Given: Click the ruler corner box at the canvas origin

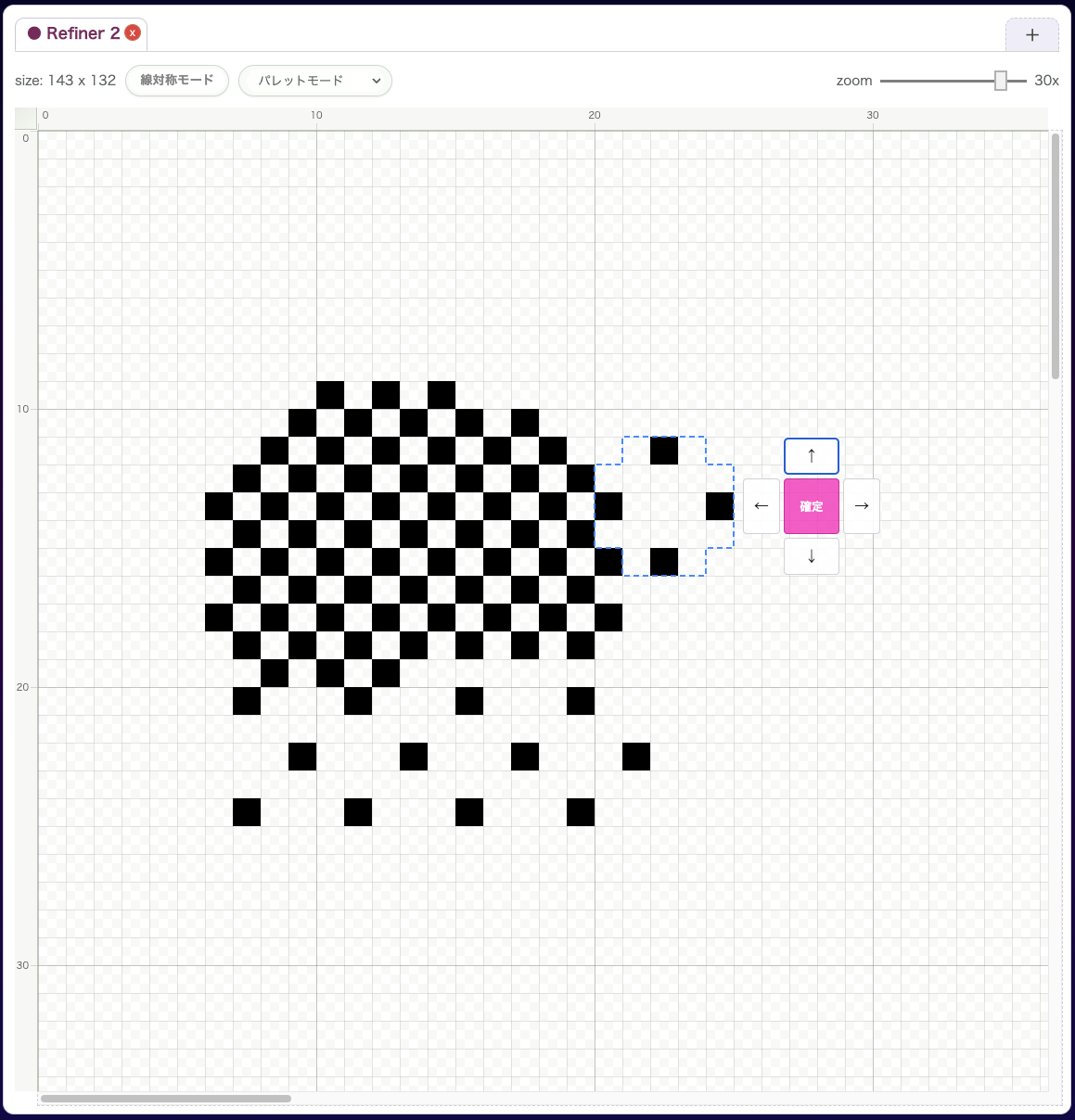Looking at the screenshot, I should (x=26, y=118).
